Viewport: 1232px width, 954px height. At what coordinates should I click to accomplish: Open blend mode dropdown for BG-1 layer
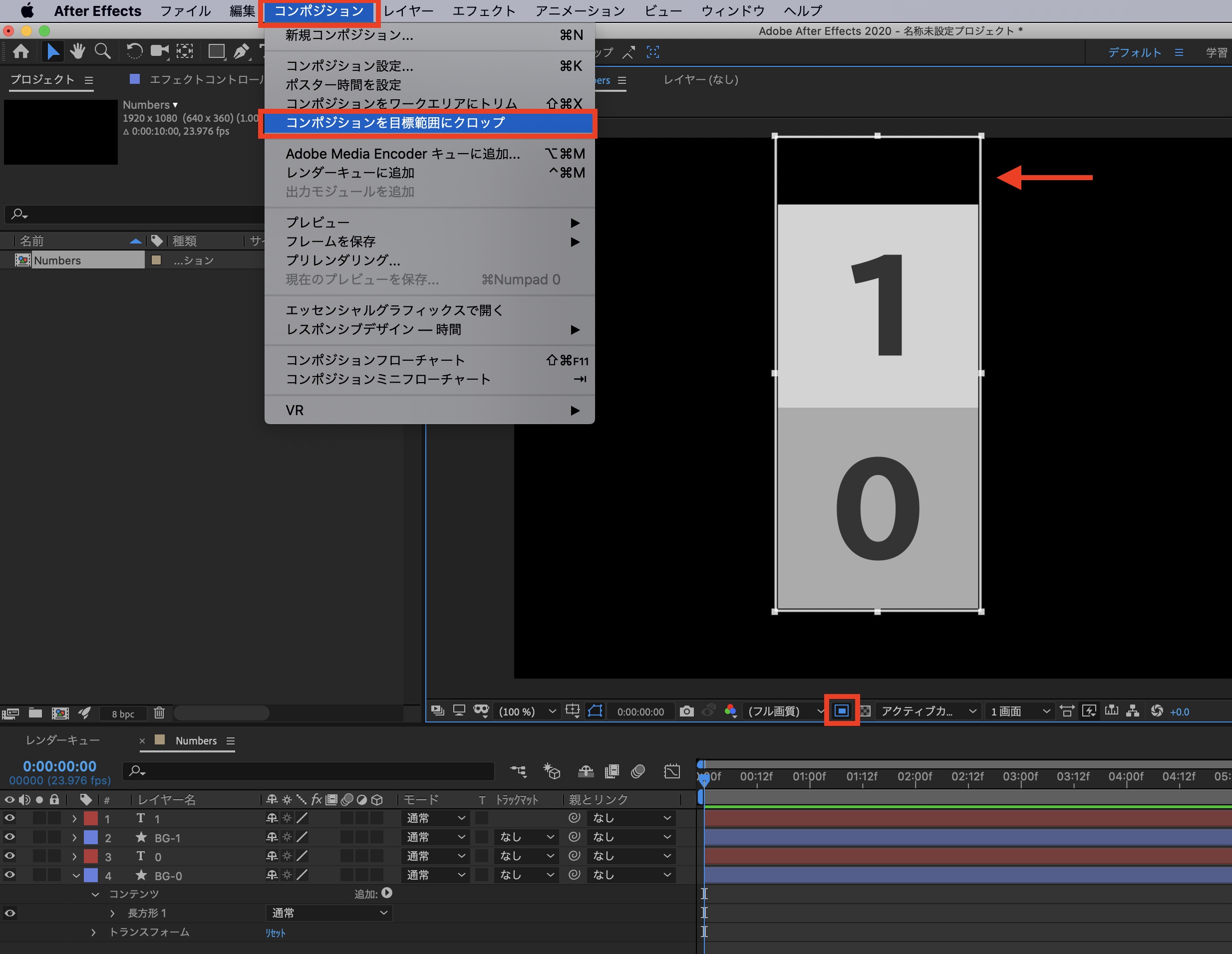click(x=435, y=837)
